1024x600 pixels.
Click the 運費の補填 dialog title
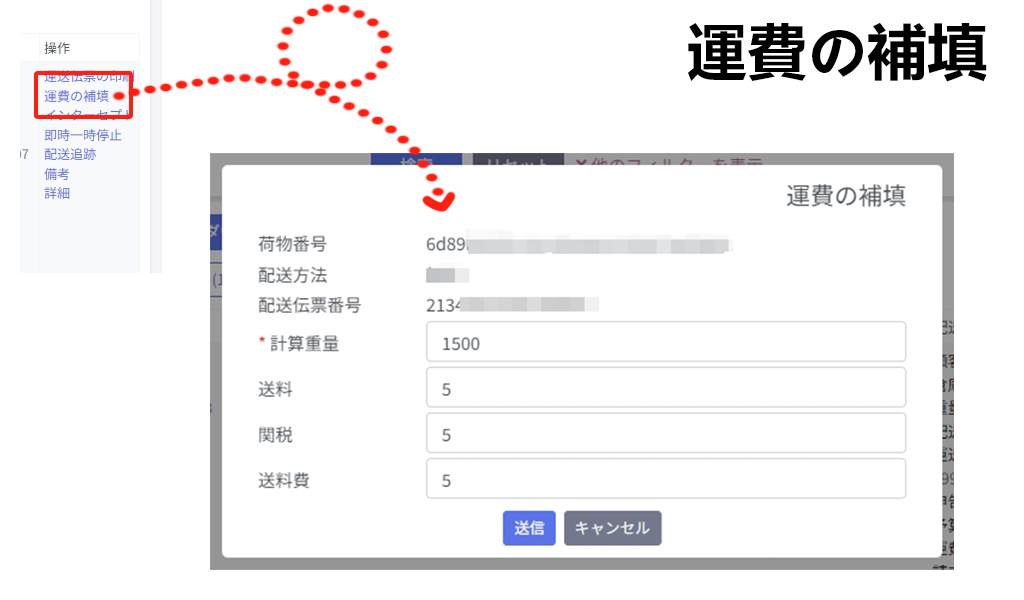pos(846,196)
